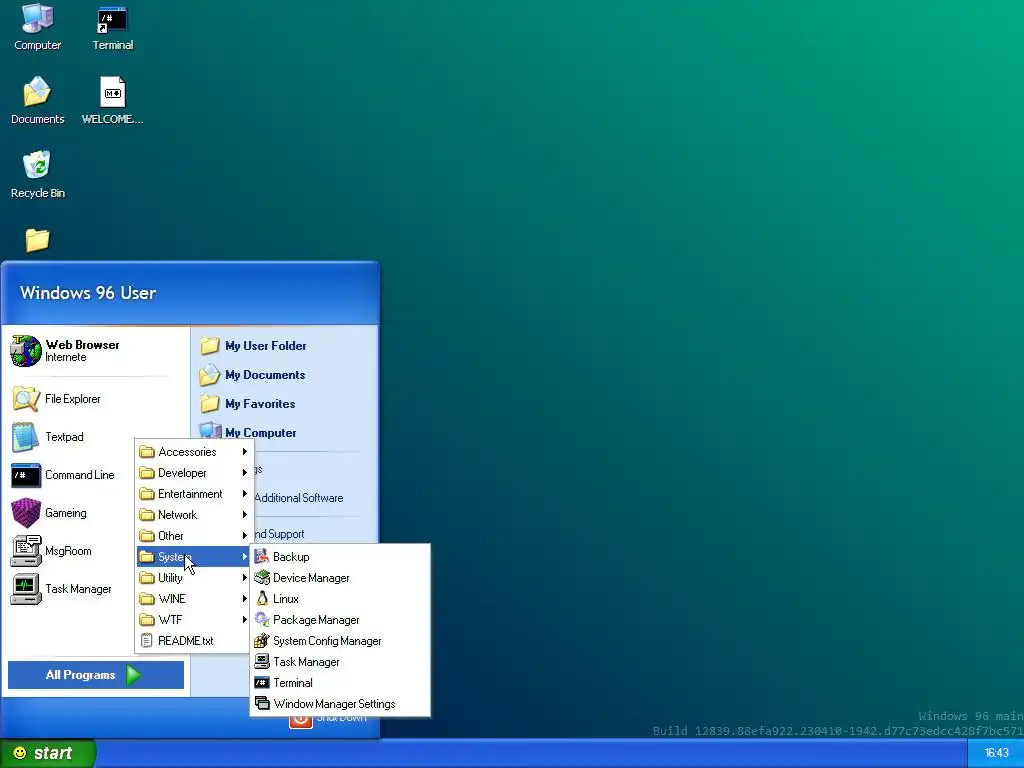
Task: Open Backup from System submenu
Action: (x=340, y=556)
